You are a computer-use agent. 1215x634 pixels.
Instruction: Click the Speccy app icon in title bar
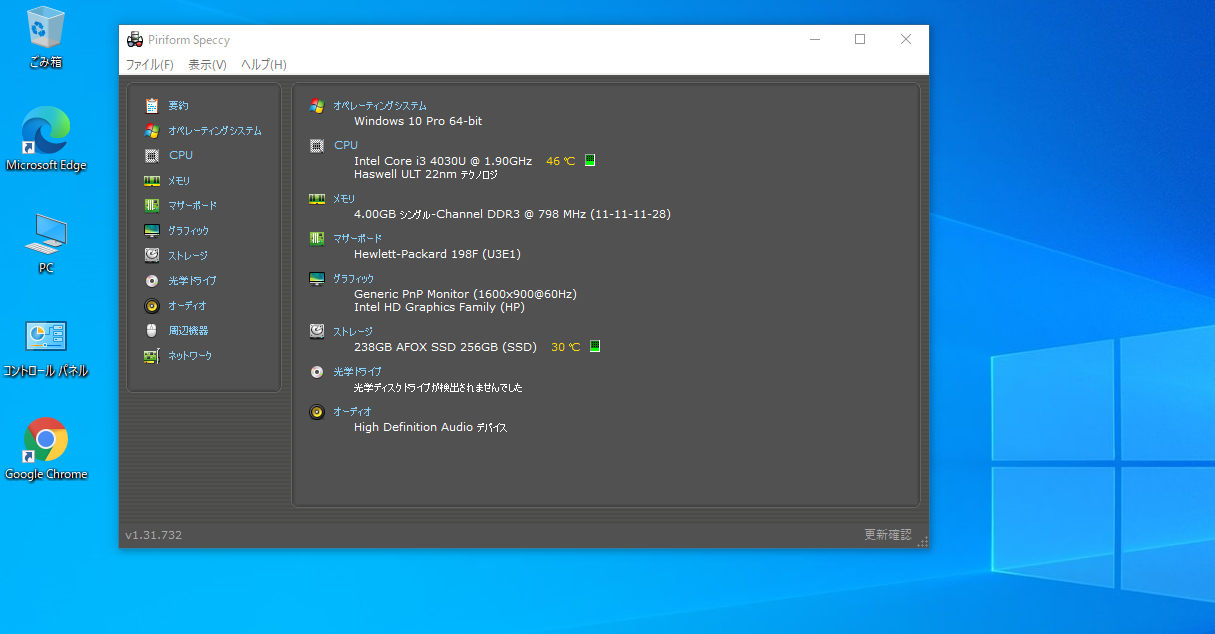(135, 40)
